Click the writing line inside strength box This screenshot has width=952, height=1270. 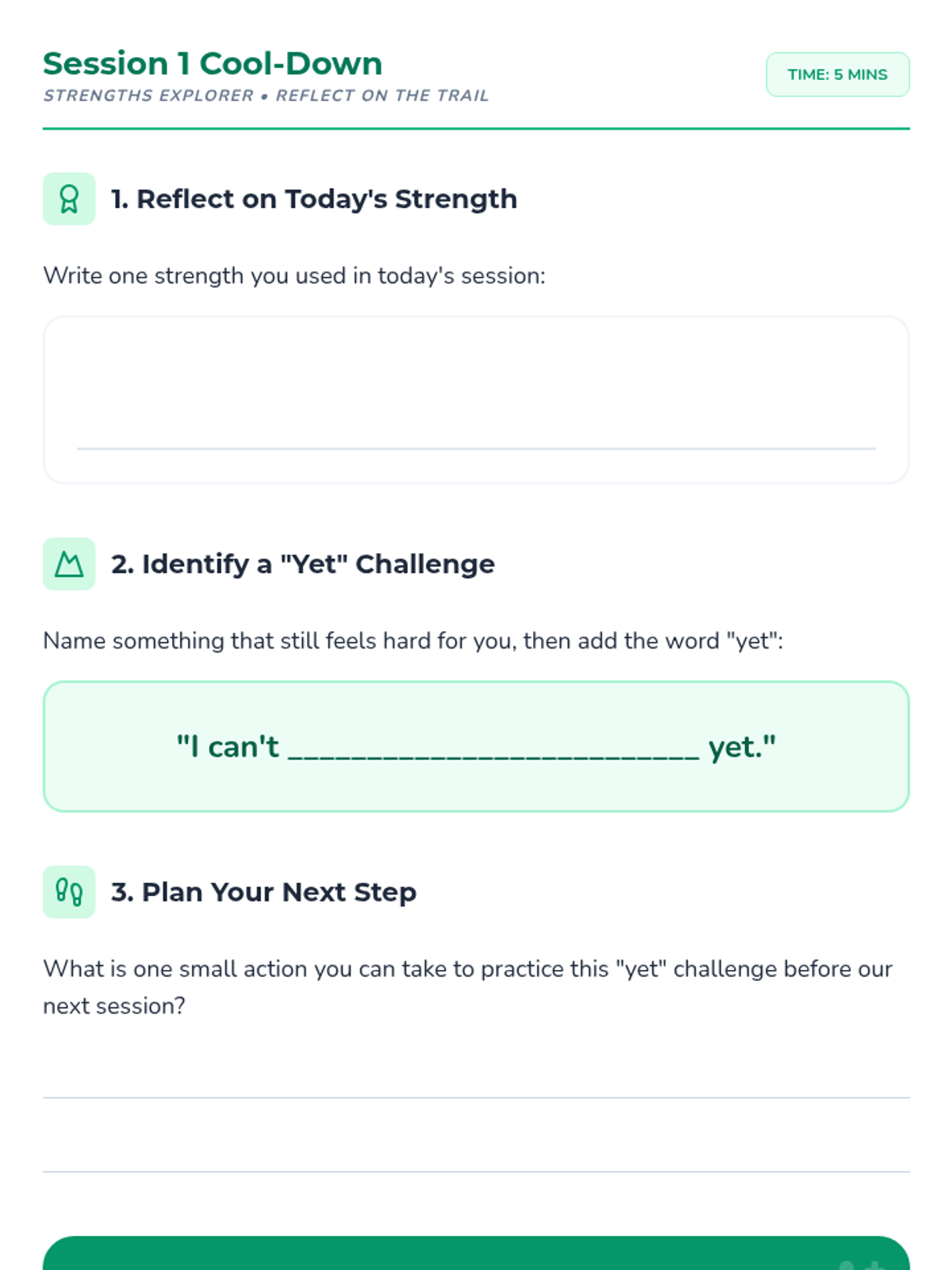(x=476, y=448)
